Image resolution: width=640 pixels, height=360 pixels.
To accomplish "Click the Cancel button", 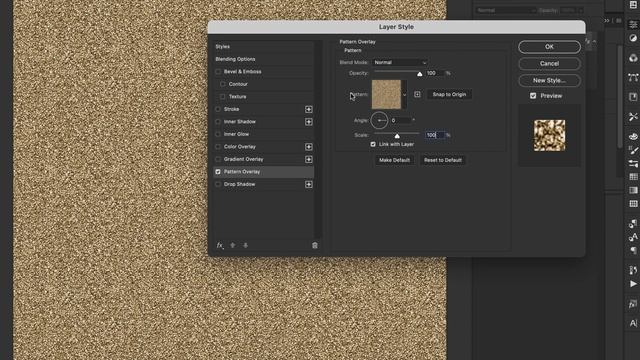I will (x=549, y=64).
